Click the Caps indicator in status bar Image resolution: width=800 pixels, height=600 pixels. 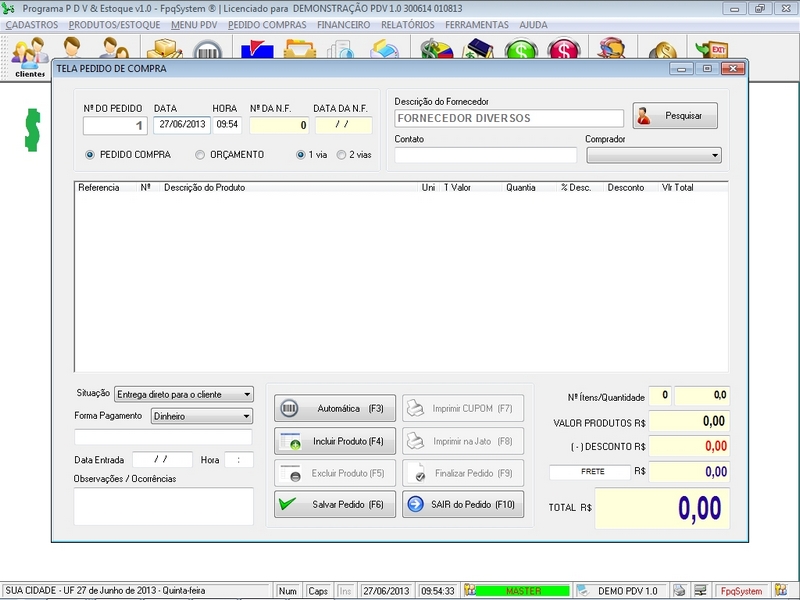point(317,591)
